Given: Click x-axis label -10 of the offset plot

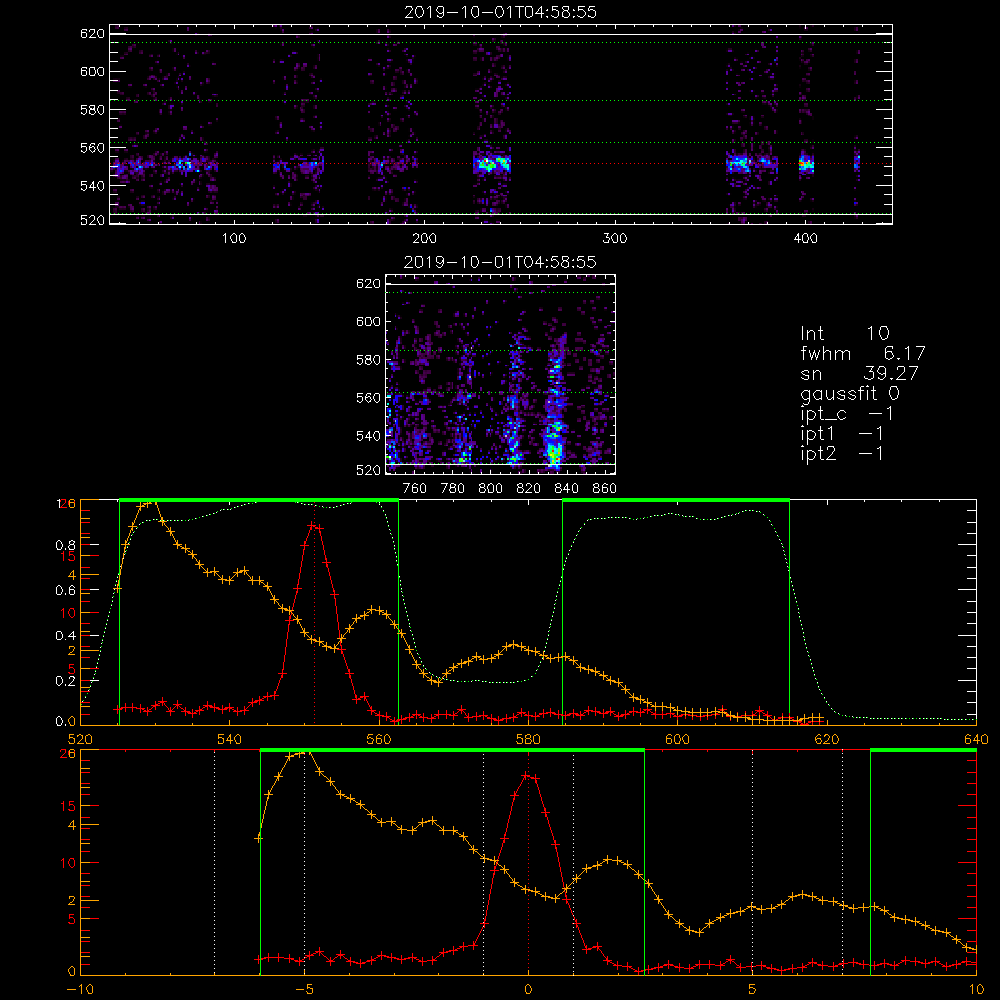Looking at the screenshot, I should point(80,990).
